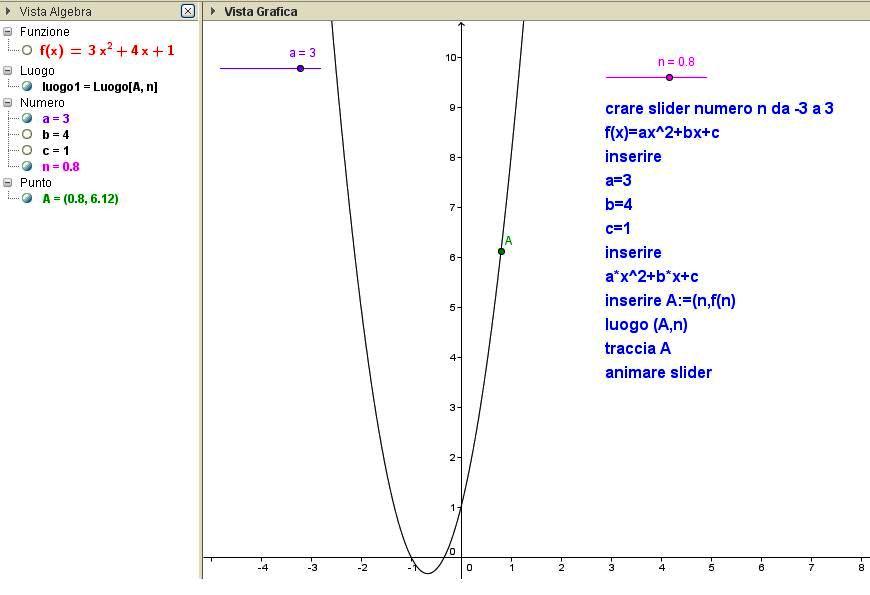
Task: Toggle visibility of number c = 1
Action: click(x=27, y=150)
